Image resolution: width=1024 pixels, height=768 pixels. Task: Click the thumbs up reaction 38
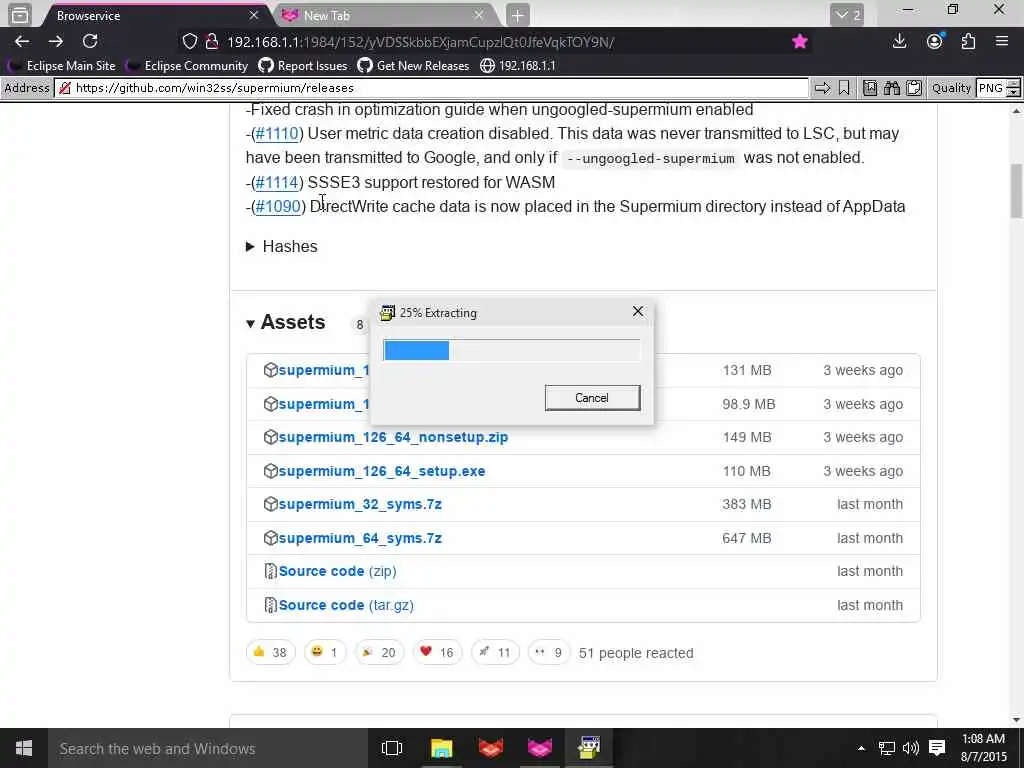coord(271,652)
